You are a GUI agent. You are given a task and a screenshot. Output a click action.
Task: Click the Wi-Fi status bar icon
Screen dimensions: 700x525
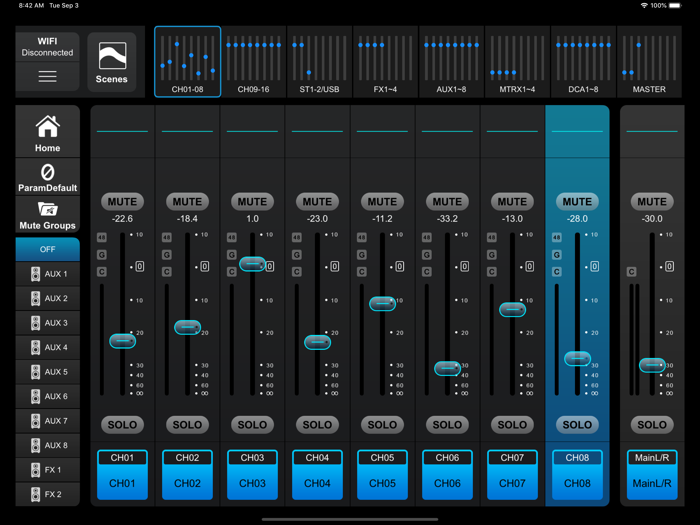(x=644, y=5)
